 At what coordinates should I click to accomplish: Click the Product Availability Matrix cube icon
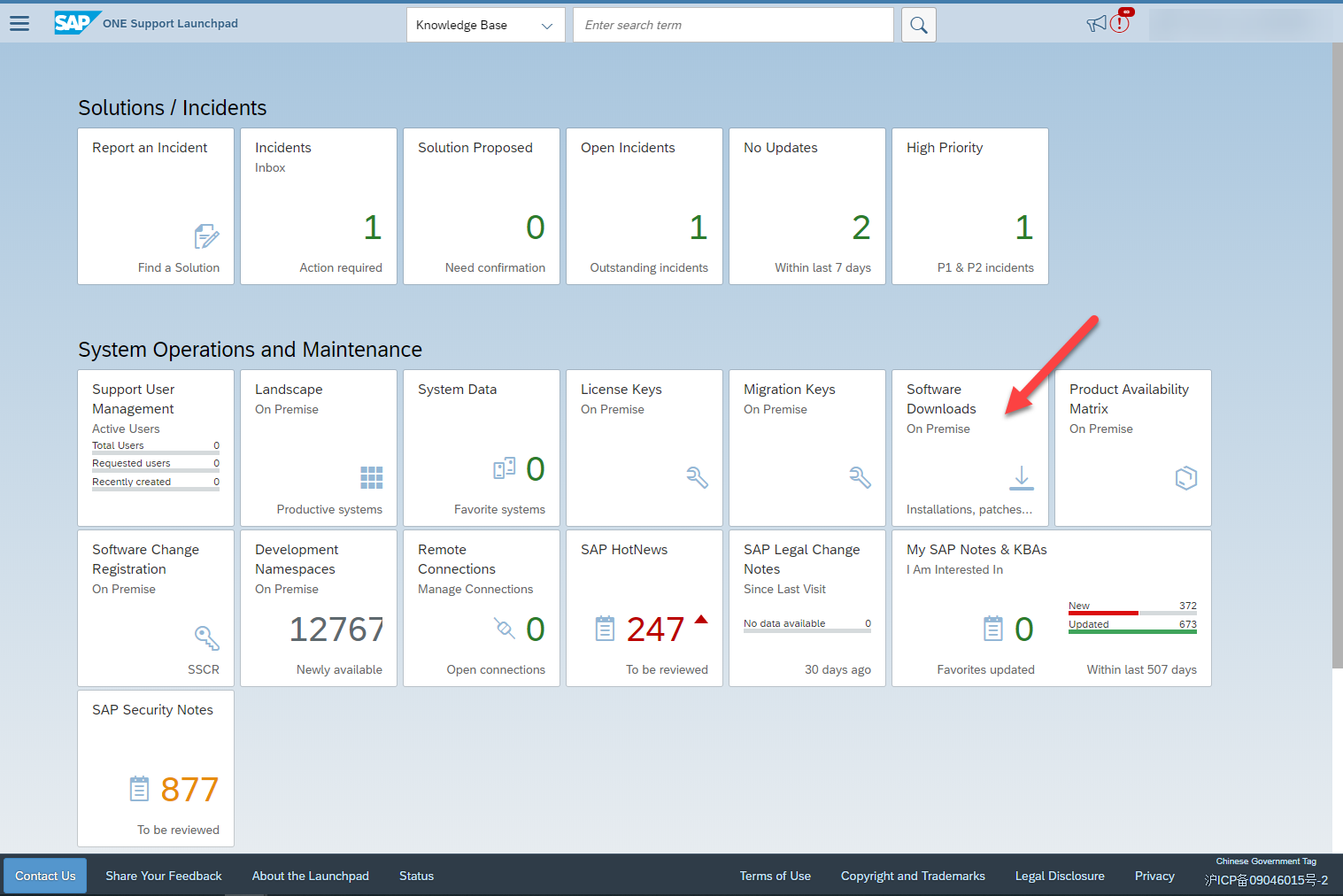(x=1186, y=478)
